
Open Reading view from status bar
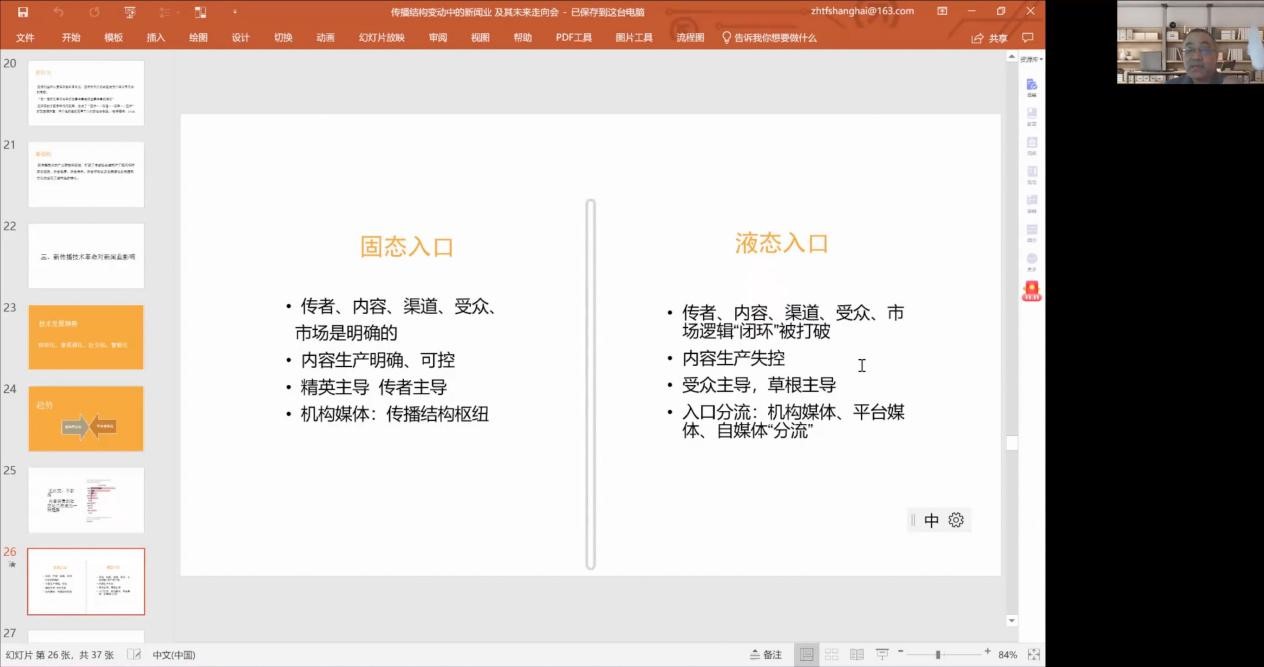(857, 655)
